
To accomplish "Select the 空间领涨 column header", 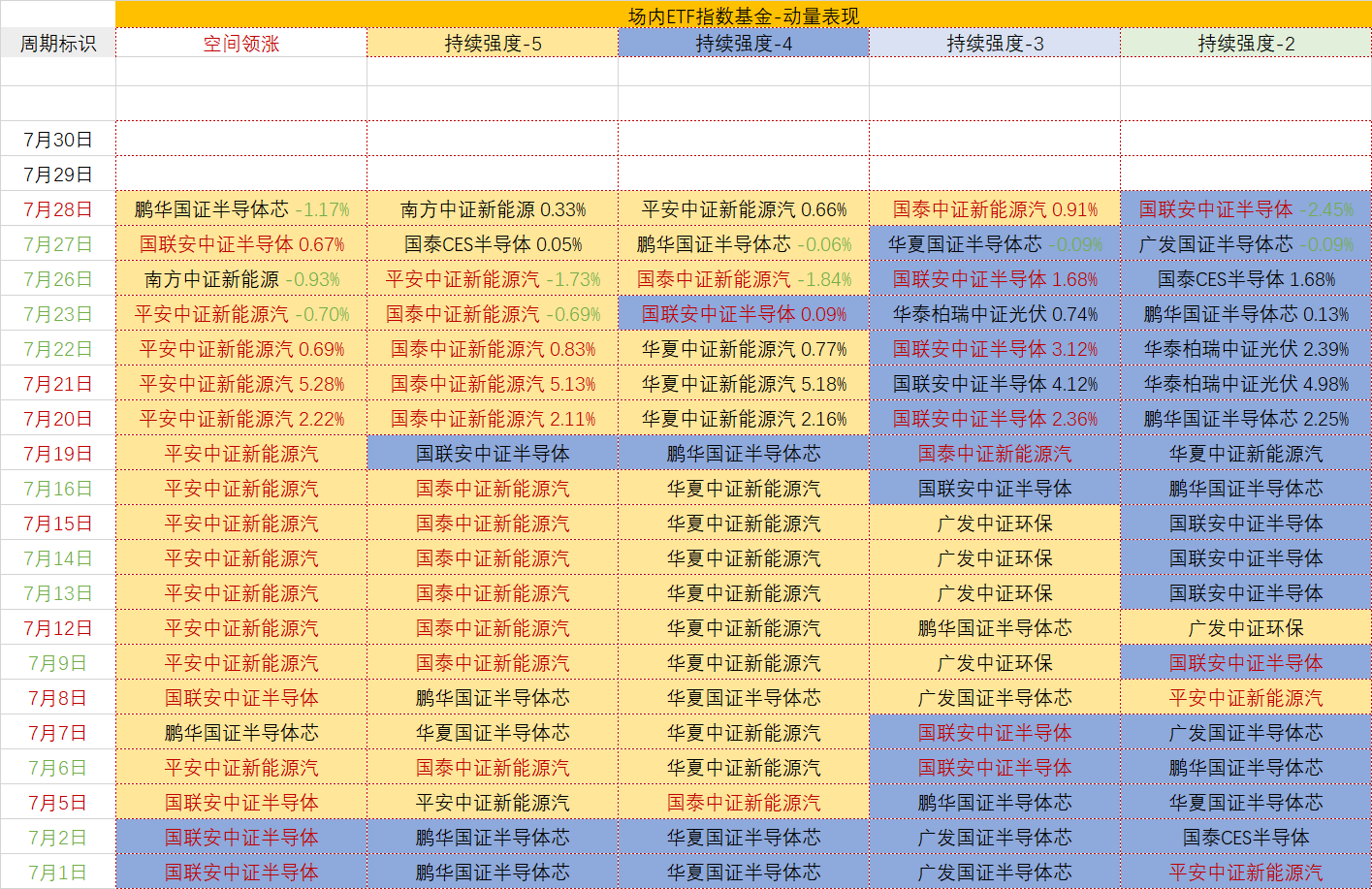I will coord(241,44).
